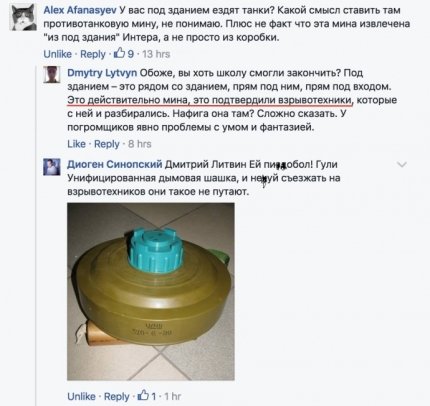Viewport: 430px width, 406px height.
Task: Open Alex Afanasyev's cat avatar
Action: click(x=24, y=18)
